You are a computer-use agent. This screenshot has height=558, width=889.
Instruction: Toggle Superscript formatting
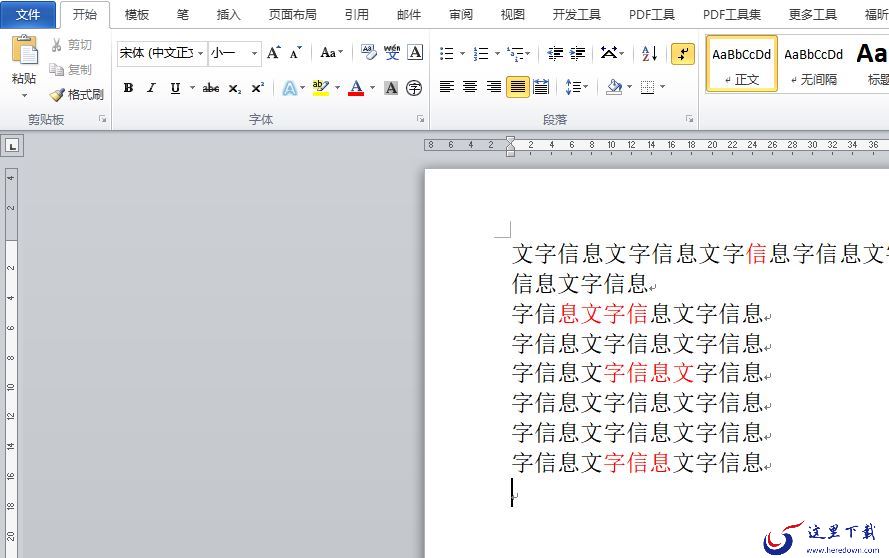click(257, 88)
